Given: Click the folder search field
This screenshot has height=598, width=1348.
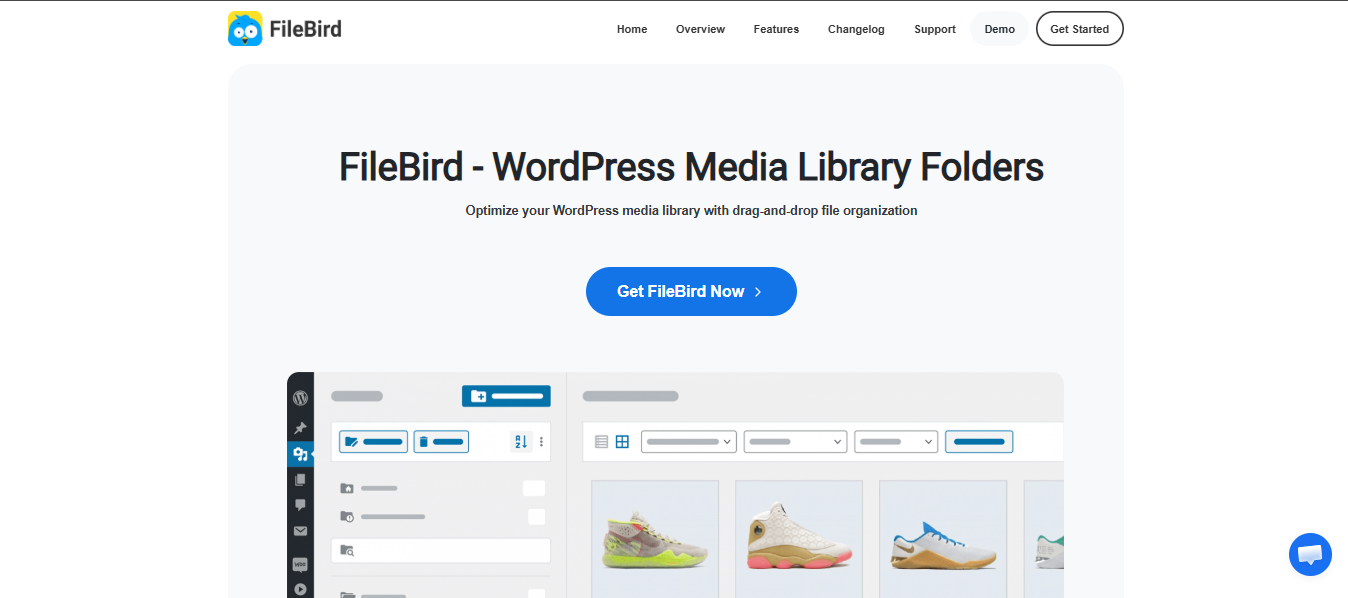Looking at the screenshot, I should [441, 550].
